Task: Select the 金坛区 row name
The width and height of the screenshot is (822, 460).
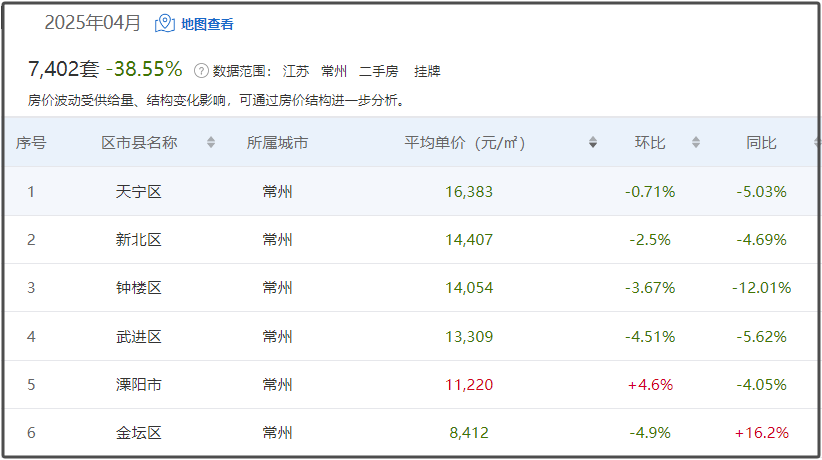Action: (138, 433)
